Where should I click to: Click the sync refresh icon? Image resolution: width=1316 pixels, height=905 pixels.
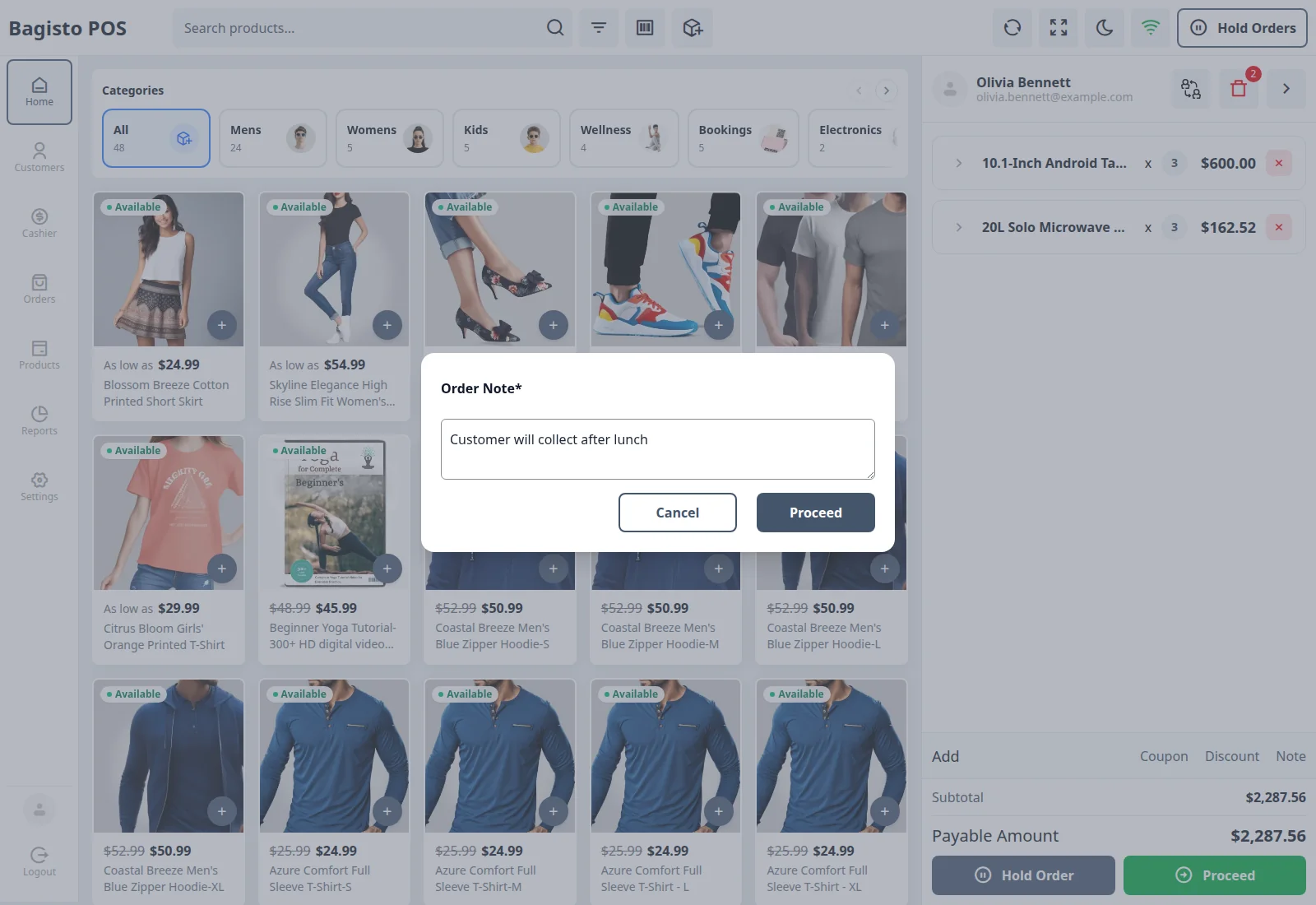pos(1012,28)
